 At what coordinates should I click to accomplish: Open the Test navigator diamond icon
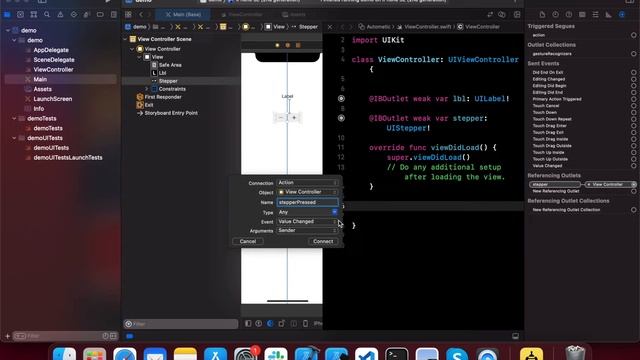point(73,15)
